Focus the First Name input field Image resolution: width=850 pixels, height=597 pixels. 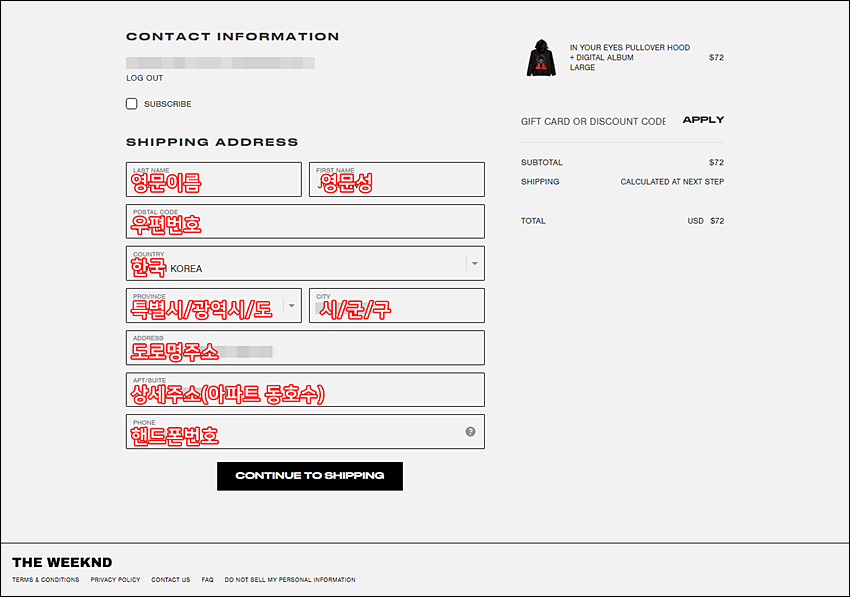pos(397,179)
